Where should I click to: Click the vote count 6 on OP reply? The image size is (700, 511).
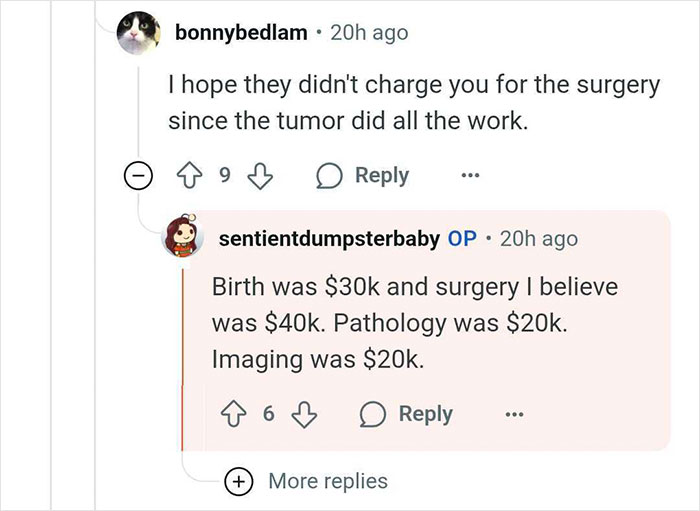269,414
